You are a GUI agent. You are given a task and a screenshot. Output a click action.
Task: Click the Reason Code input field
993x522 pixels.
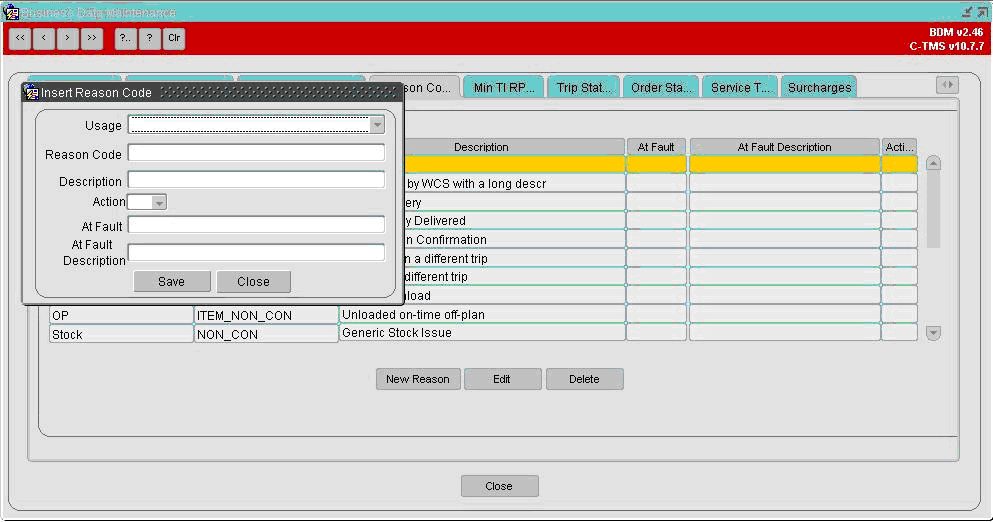256,153
